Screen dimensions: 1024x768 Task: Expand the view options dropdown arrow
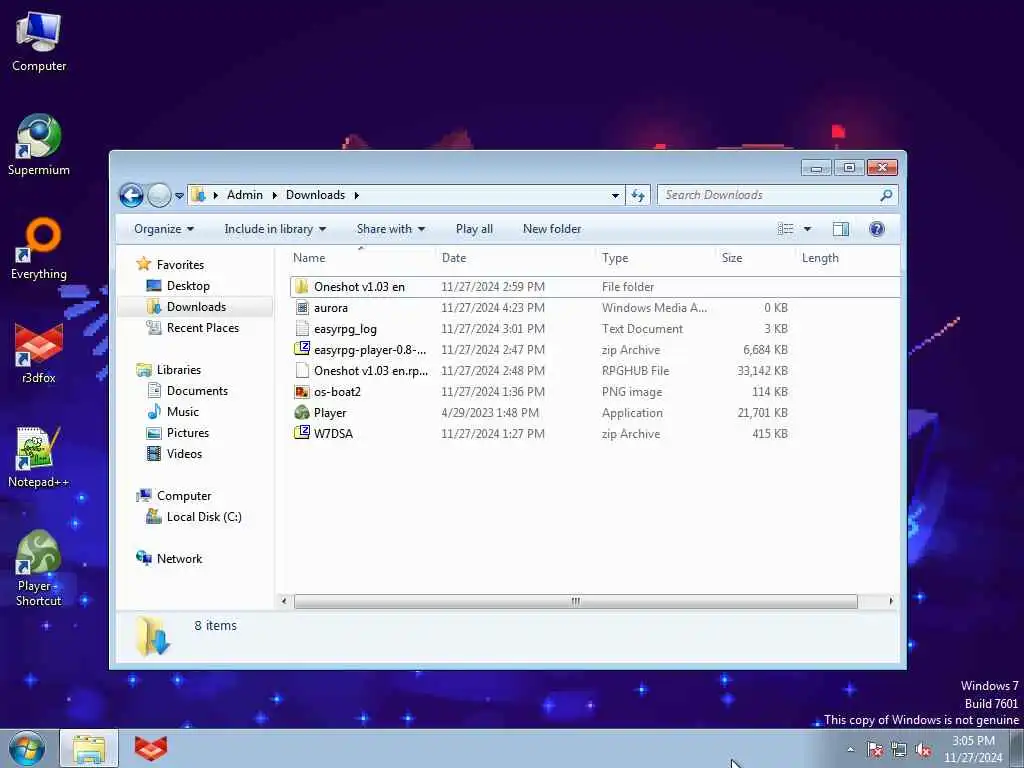[807, 229]
